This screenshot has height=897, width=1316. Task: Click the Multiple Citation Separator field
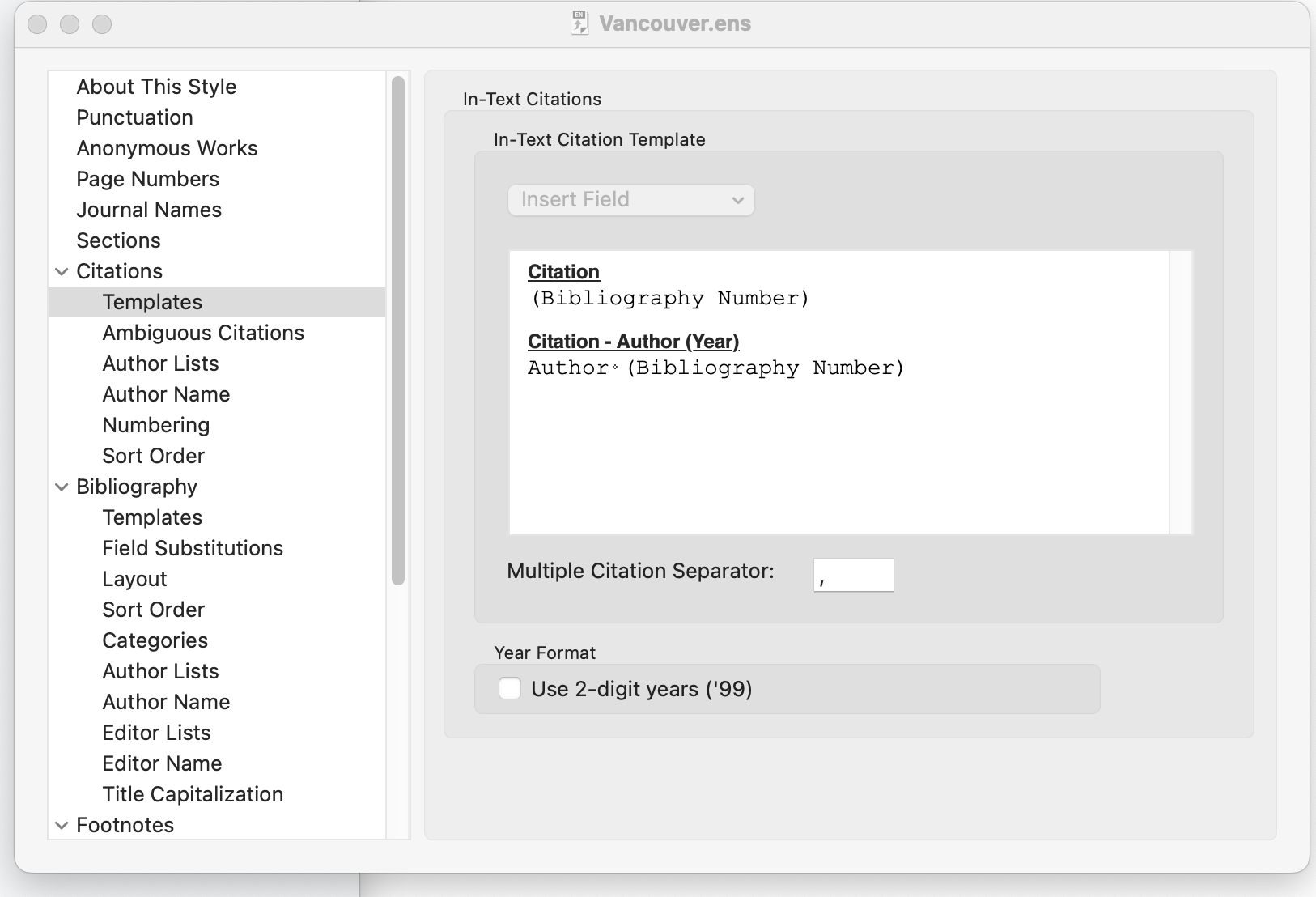(x=853, y=574)
